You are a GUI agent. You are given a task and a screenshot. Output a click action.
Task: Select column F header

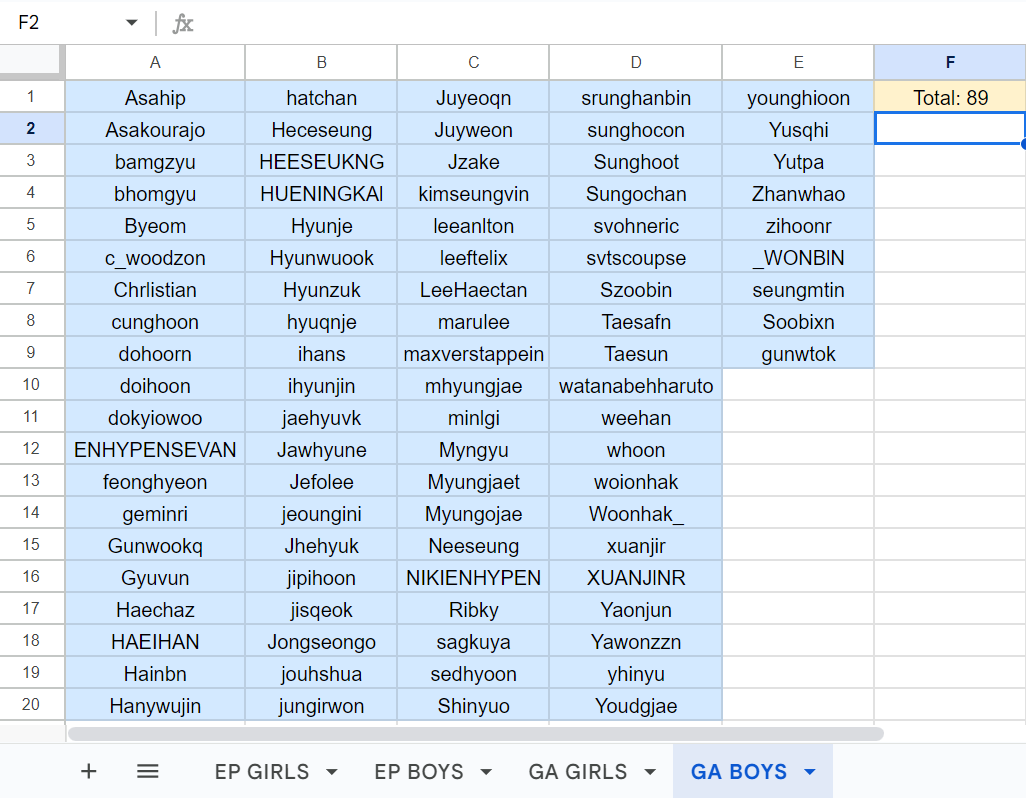coord(950,62)
